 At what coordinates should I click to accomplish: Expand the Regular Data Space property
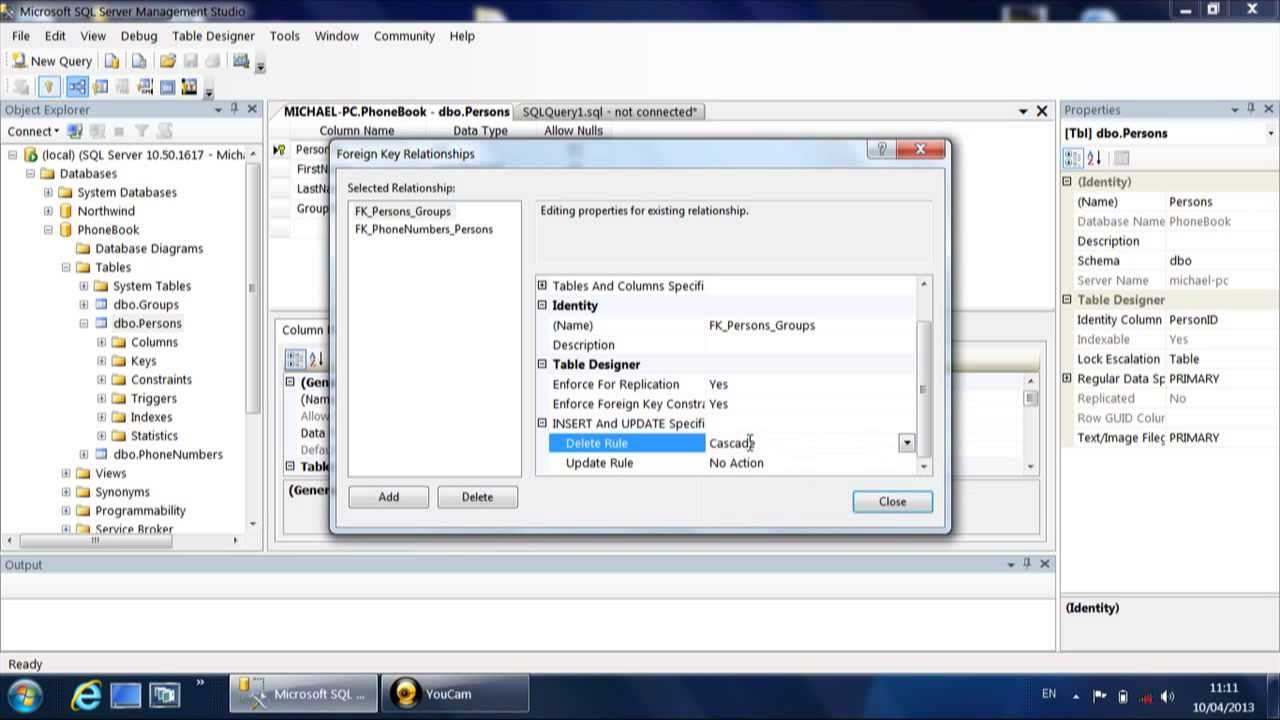tap(1067, 378)
